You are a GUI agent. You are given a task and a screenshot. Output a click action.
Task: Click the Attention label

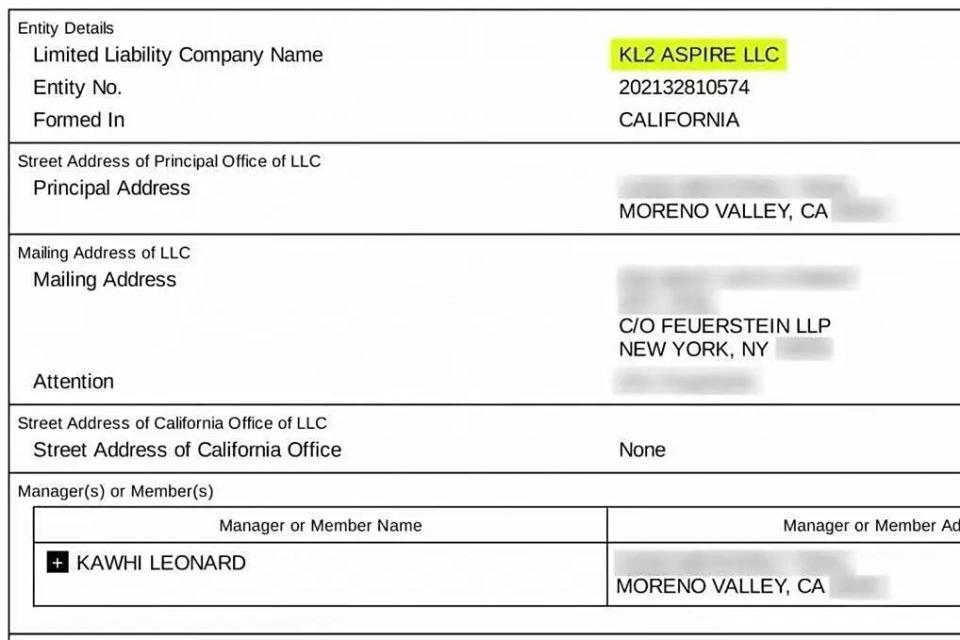pos(73,381)
